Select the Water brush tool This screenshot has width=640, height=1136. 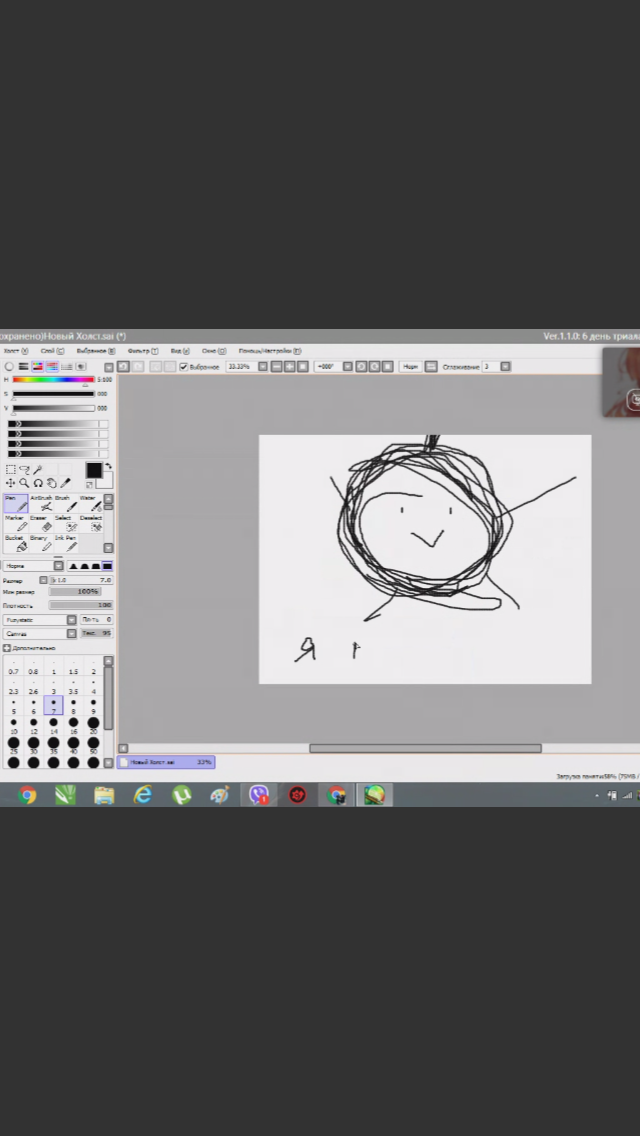90,504
